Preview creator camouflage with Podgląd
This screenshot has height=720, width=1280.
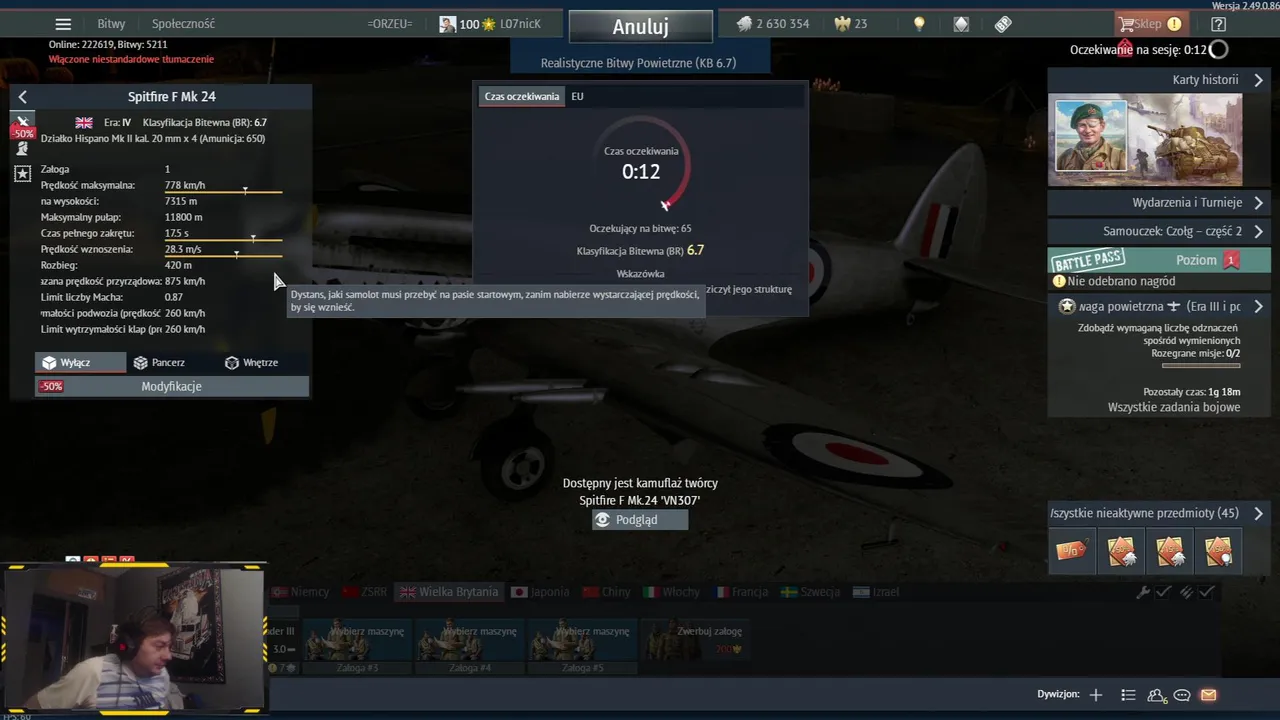point(640,520)
